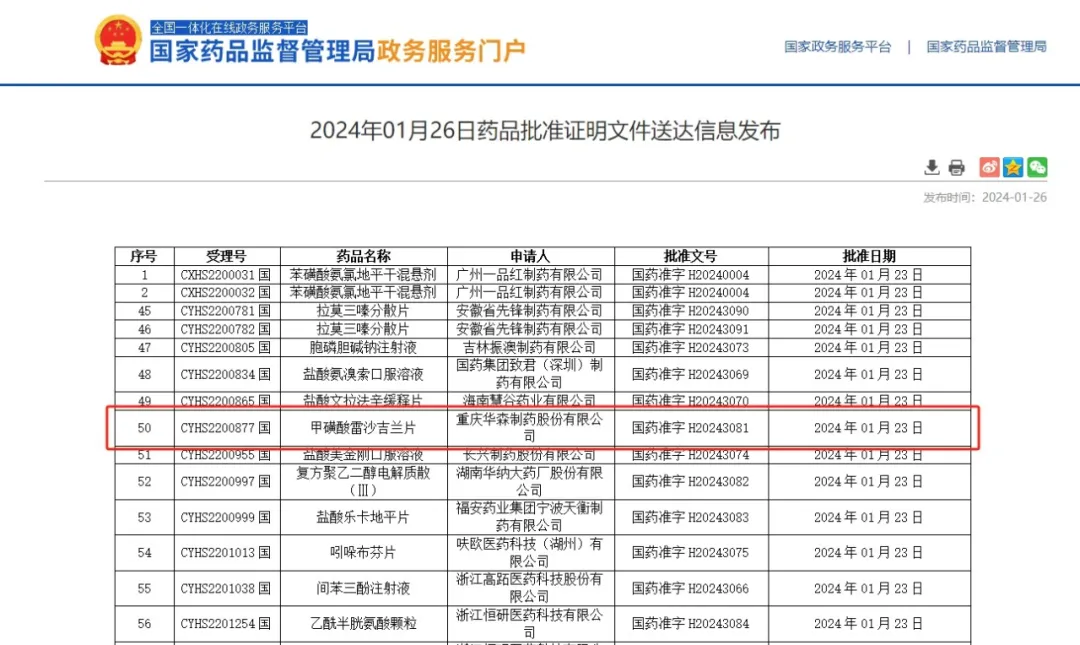Open 国家药品监督管理局 link in header
The height and width of the screenshot is (645, 1080).
(986, 47)
